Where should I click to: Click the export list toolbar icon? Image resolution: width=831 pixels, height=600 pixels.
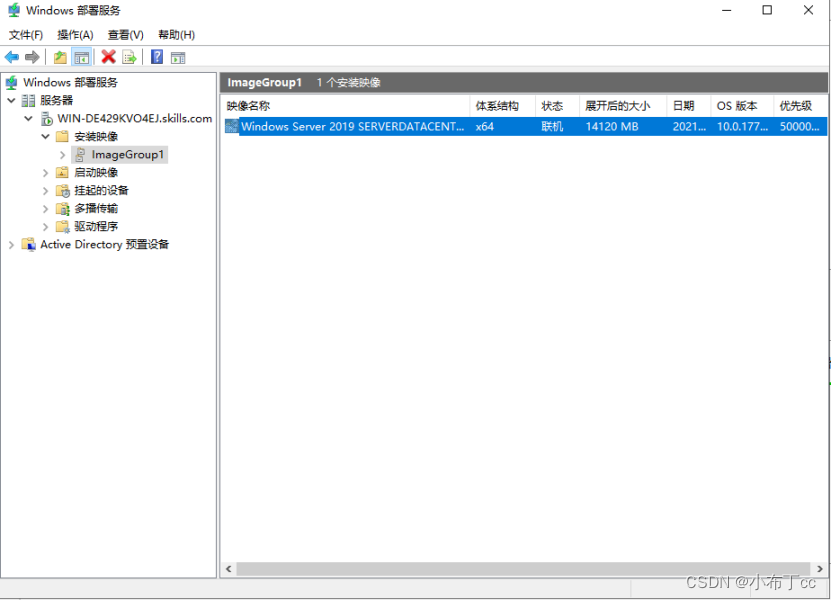(x=129, y=57)
